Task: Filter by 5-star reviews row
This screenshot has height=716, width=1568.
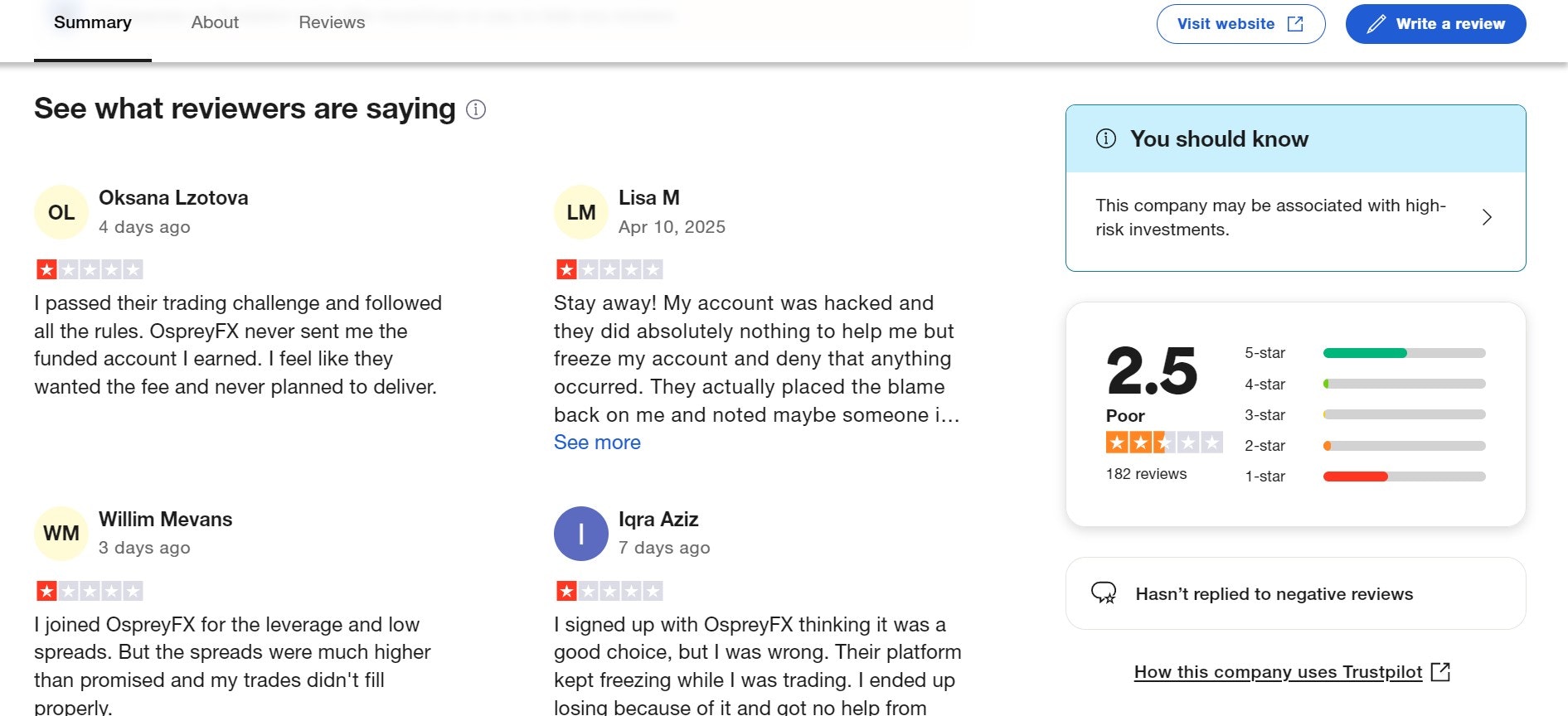Action: [x=1364, y=353]
